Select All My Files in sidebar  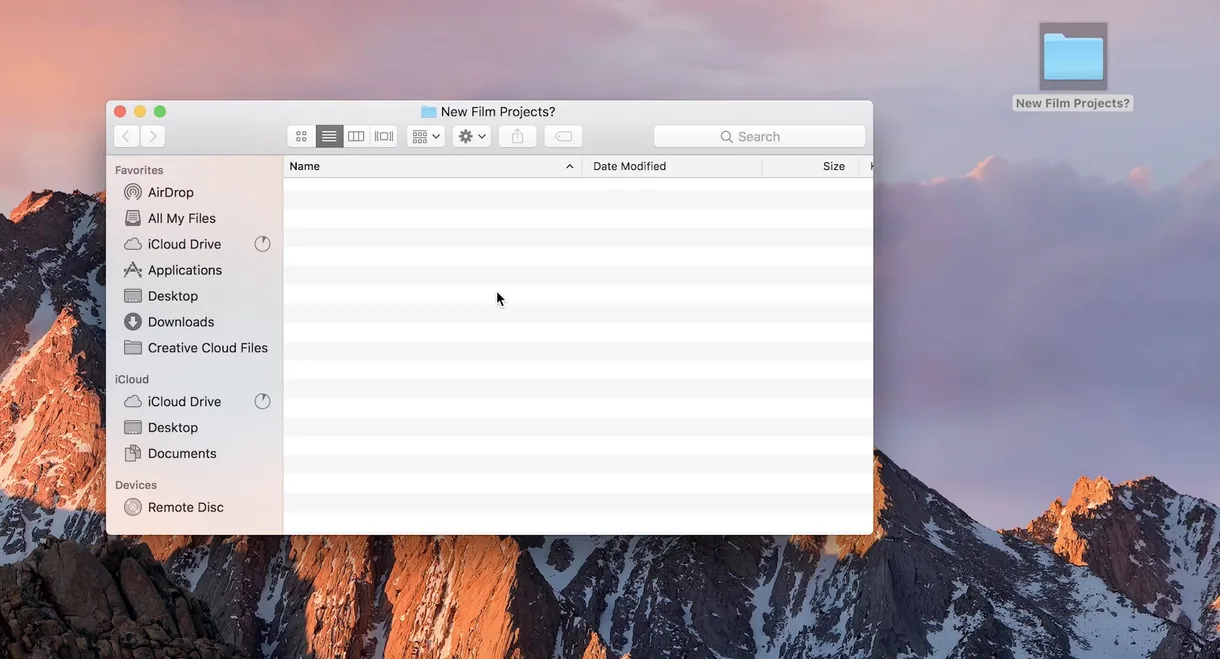(181, 218)
